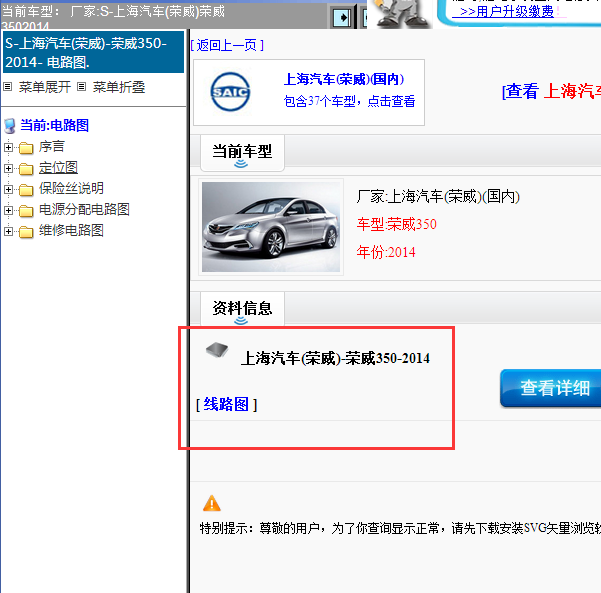
Task: Click 菜单展开 to expand the menu
Action: [45, 87]
